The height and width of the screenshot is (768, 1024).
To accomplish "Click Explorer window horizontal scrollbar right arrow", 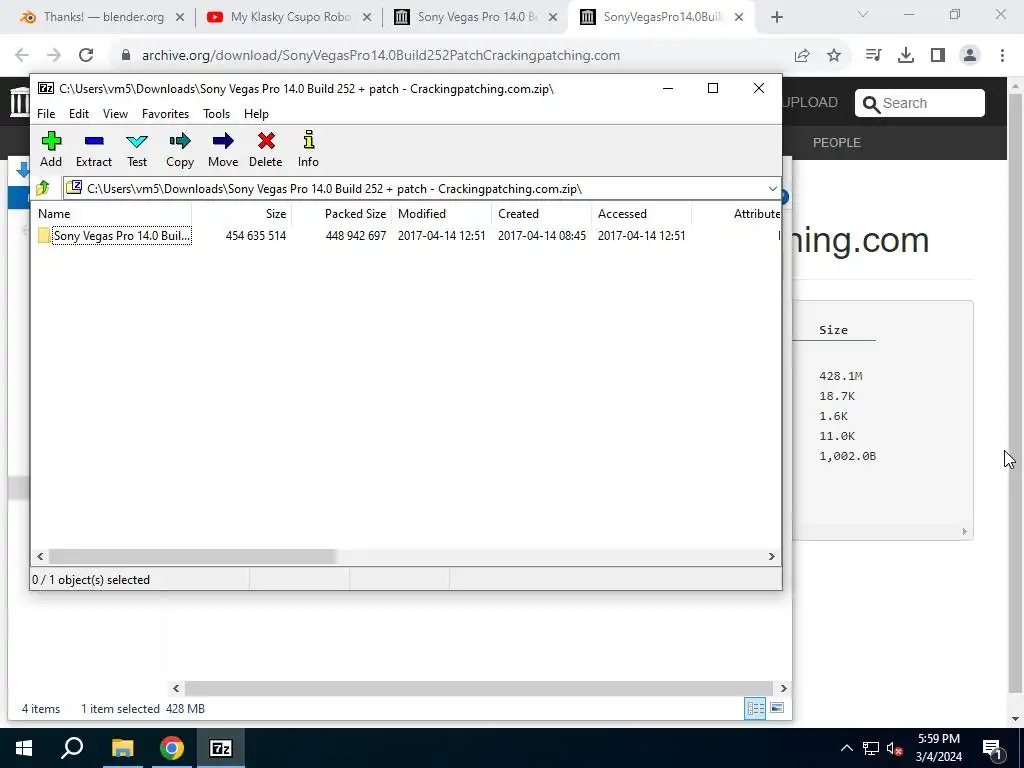I will pos(784,688).
